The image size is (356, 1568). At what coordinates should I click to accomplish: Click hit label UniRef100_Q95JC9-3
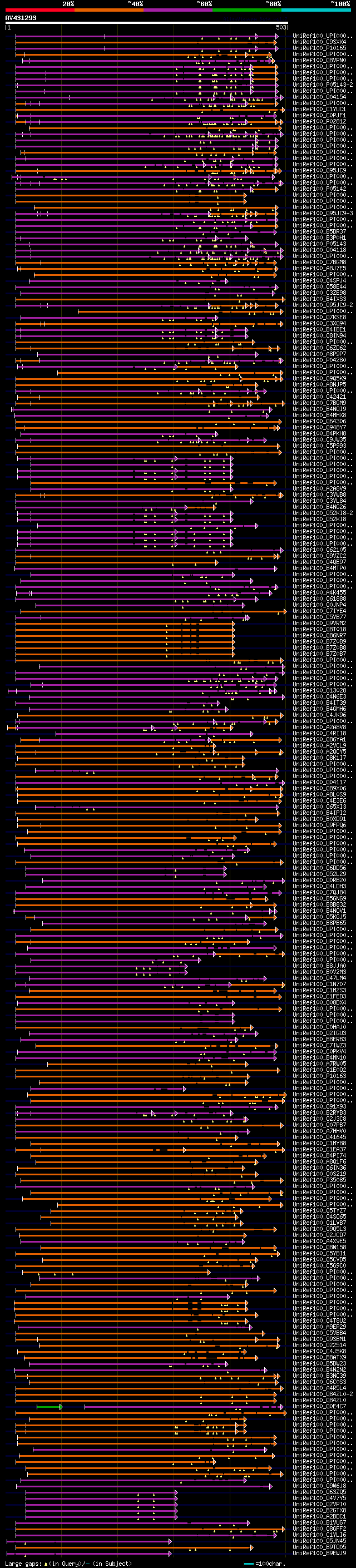click(323, 213)
